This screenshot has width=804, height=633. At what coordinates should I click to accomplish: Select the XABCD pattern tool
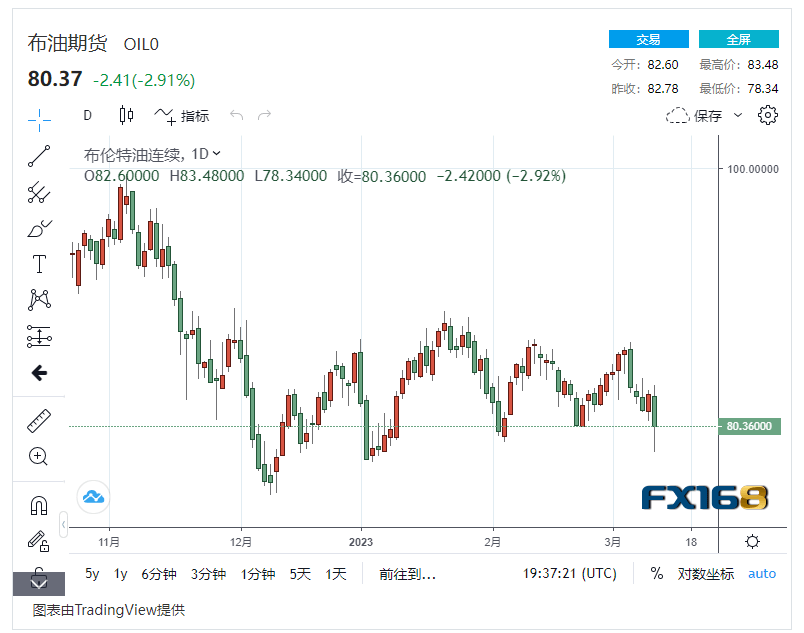pos(39,299)
